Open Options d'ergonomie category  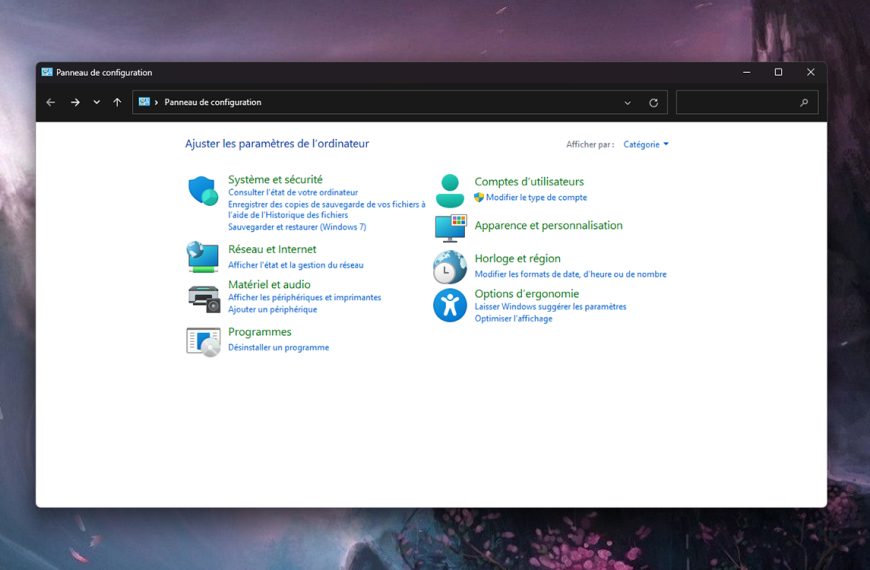(x=527, y=294)
